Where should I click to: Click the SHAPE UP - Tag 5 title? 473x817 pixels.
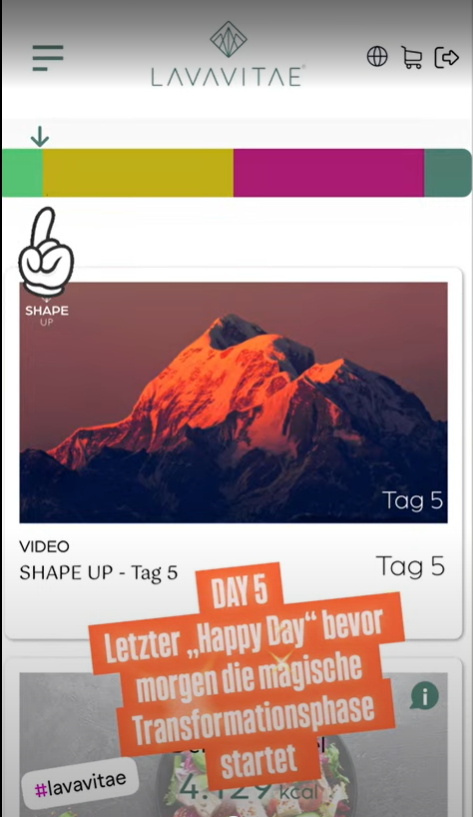98,573
